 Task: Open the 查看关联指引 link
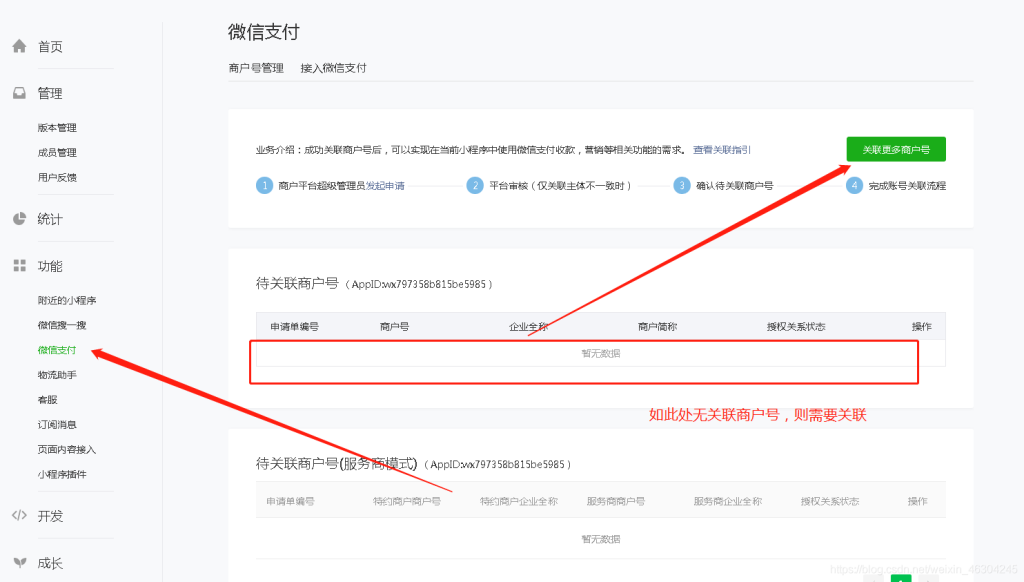coord(722,150)
